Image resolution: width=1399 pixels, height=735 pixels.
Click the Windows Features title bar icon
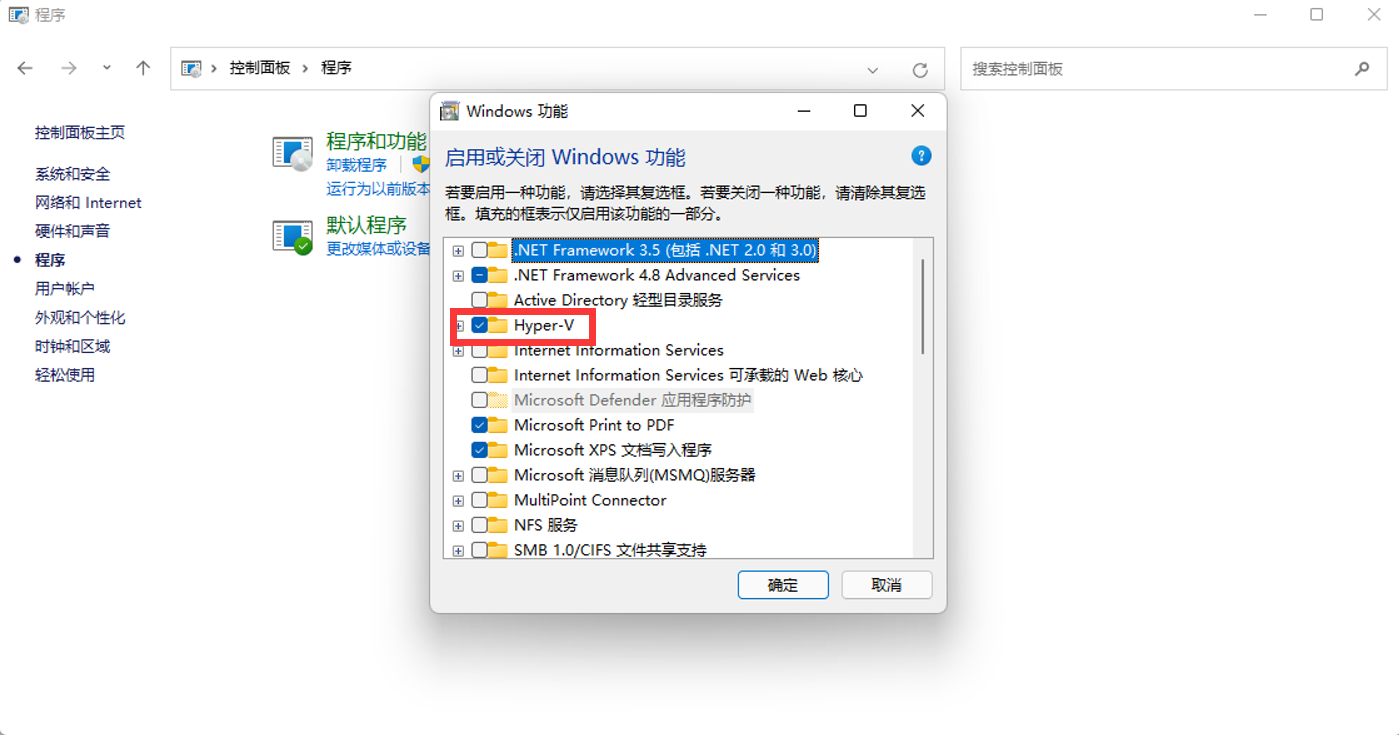pos(451,111)
